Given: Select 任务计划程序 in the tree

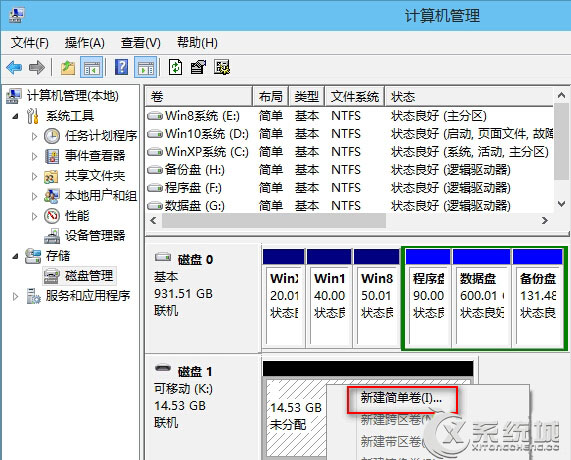Looking at the screenshot, I should click(101, 136).
